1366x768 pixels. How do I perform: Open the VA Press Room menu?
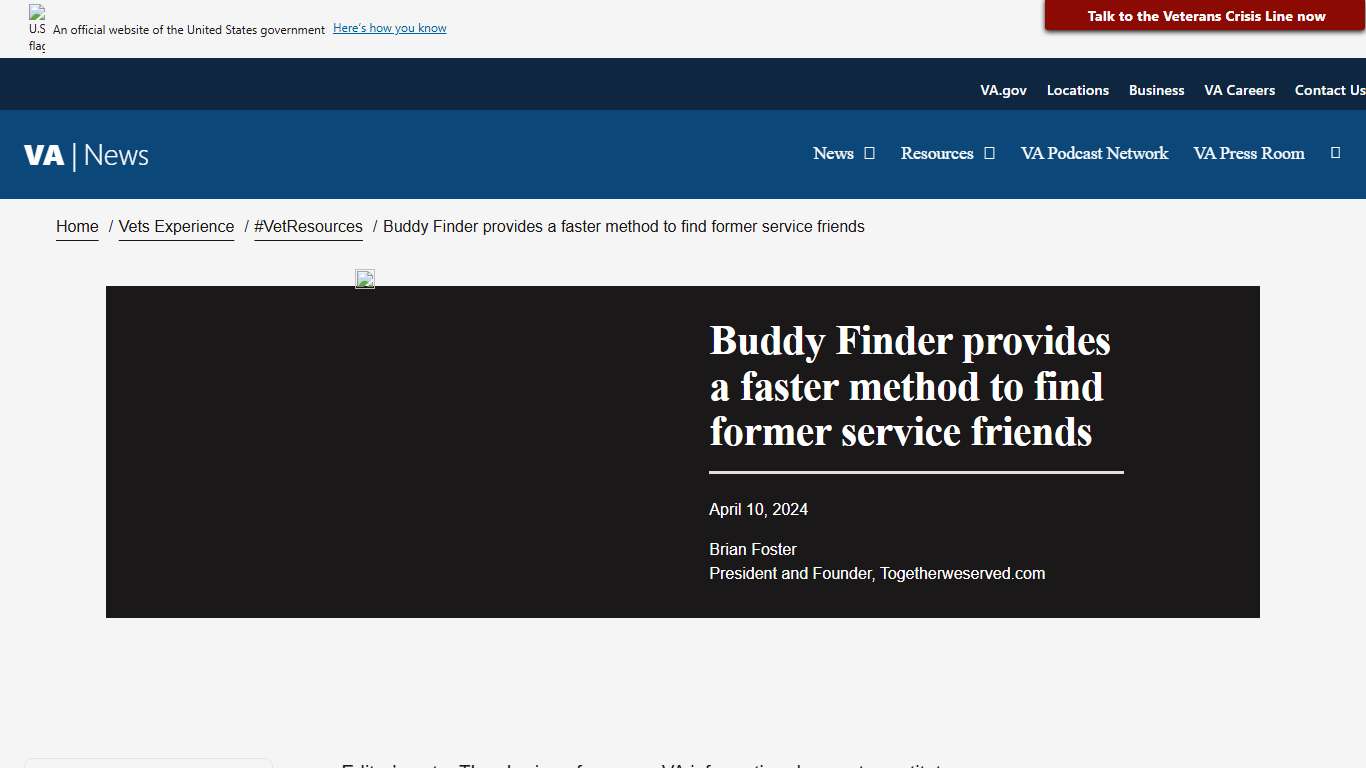(x=1248, y=153)
